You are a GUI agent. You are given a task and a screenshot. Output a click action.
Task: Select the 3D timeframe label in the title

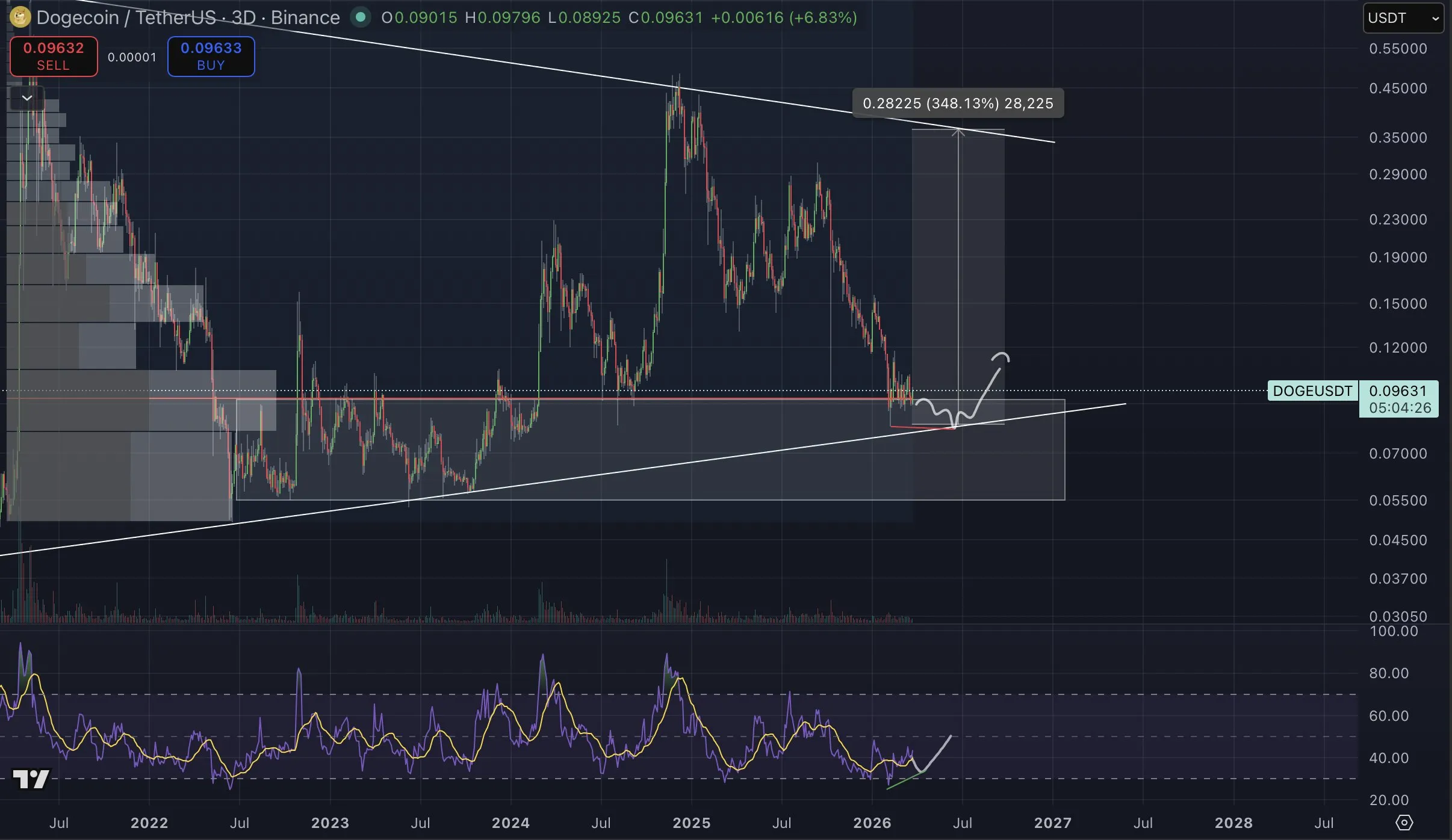243,17
